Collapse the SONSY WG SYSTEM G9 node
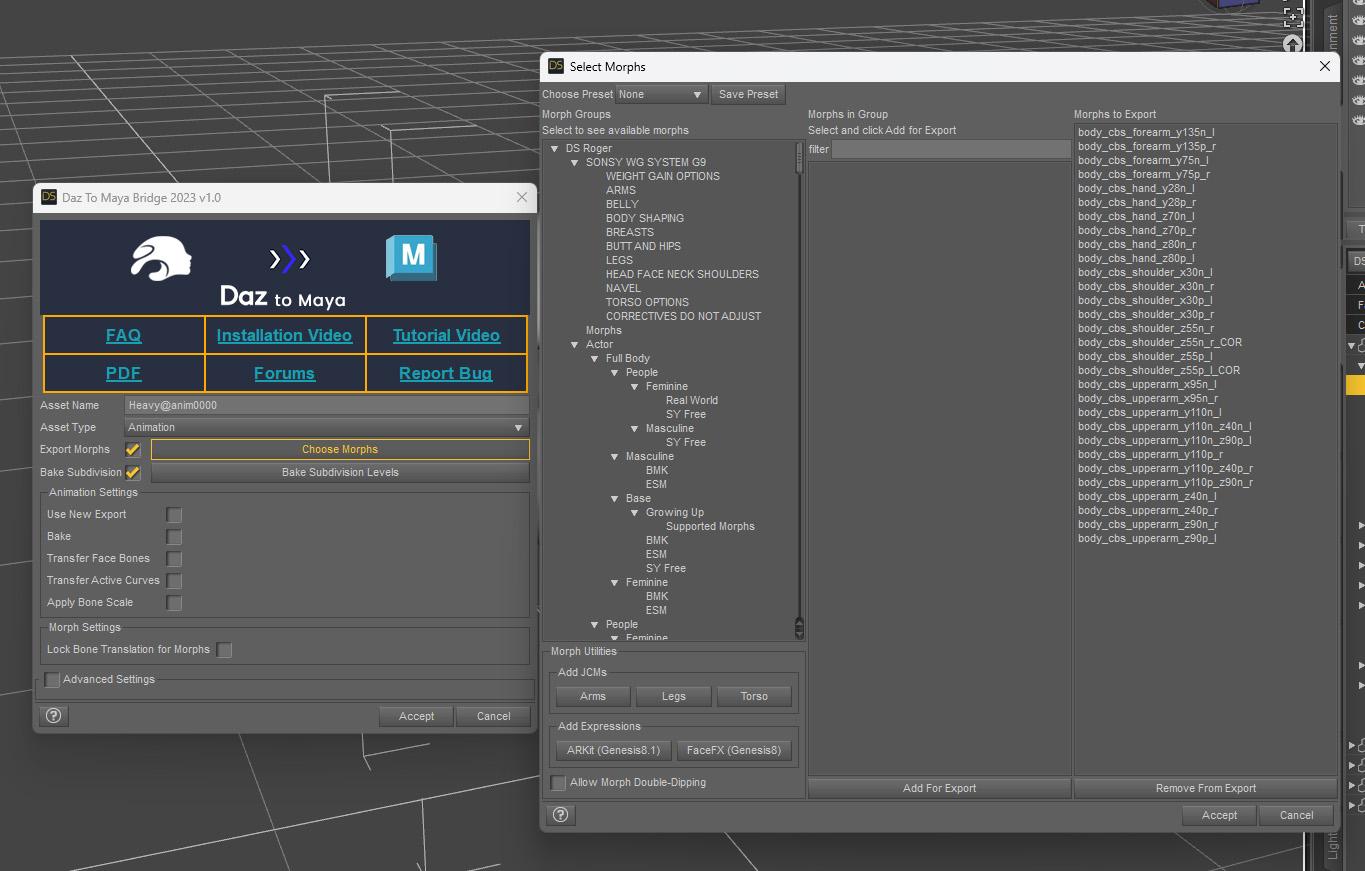1365x871 pixels. [x=575, y=163]
